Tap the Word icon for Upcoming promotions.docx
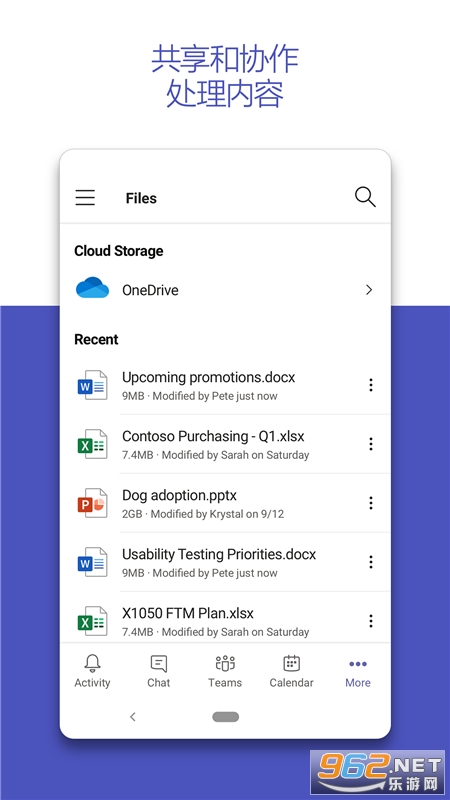Image resolution: width=450 pixels, height=800 pixels. pyautogui.click(x=92, y=385)
